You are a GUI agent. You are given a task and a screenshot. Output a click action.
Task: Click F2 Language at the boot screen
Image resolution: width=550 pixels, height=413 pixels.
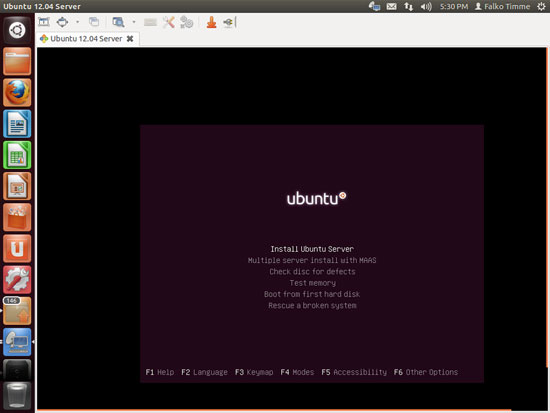point(204,372)
